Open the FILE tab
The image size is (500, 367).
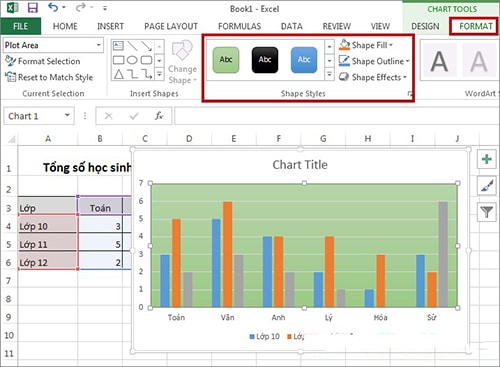point(21,26)
